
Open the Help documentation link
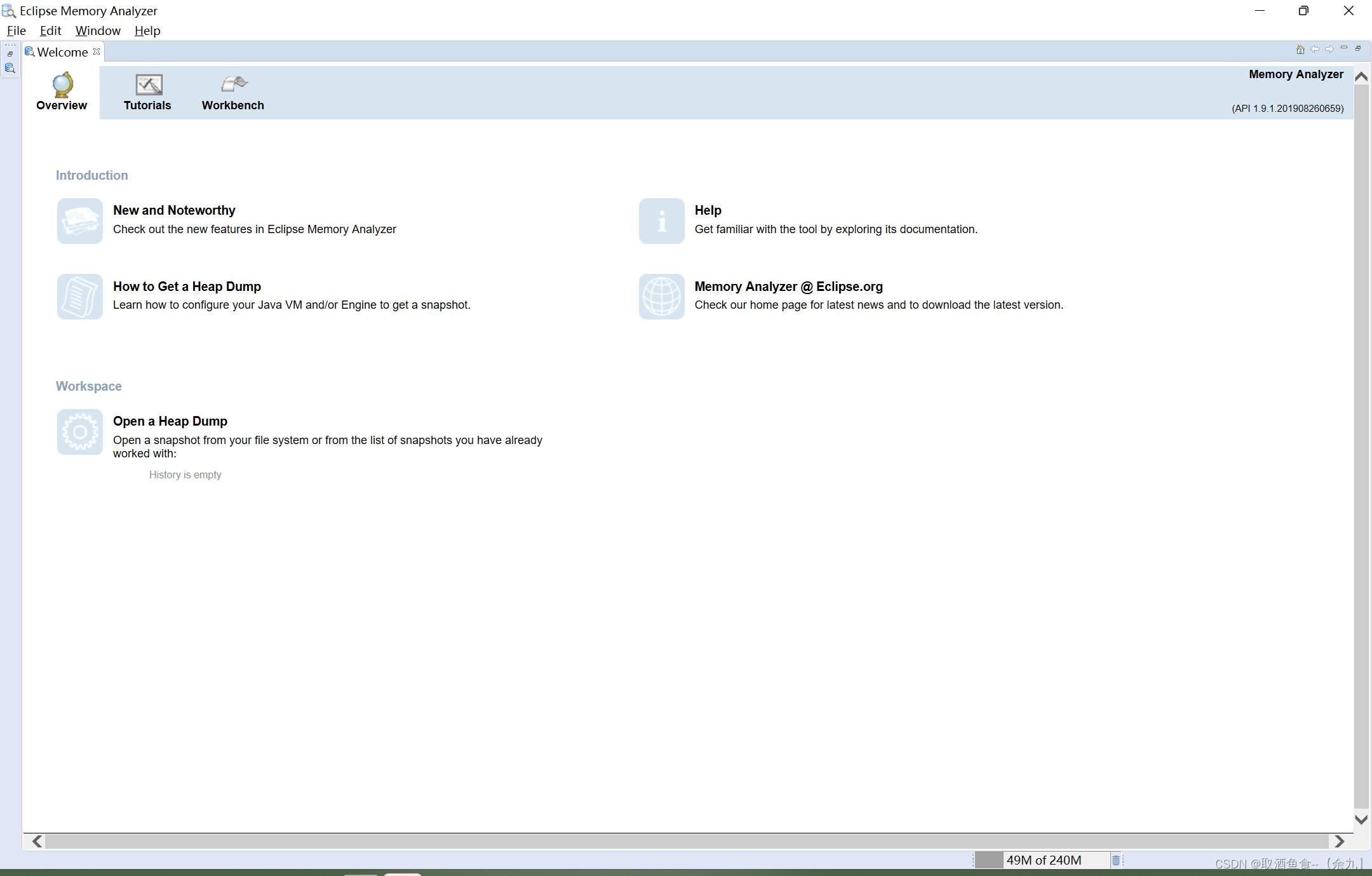tap(708, 210)
